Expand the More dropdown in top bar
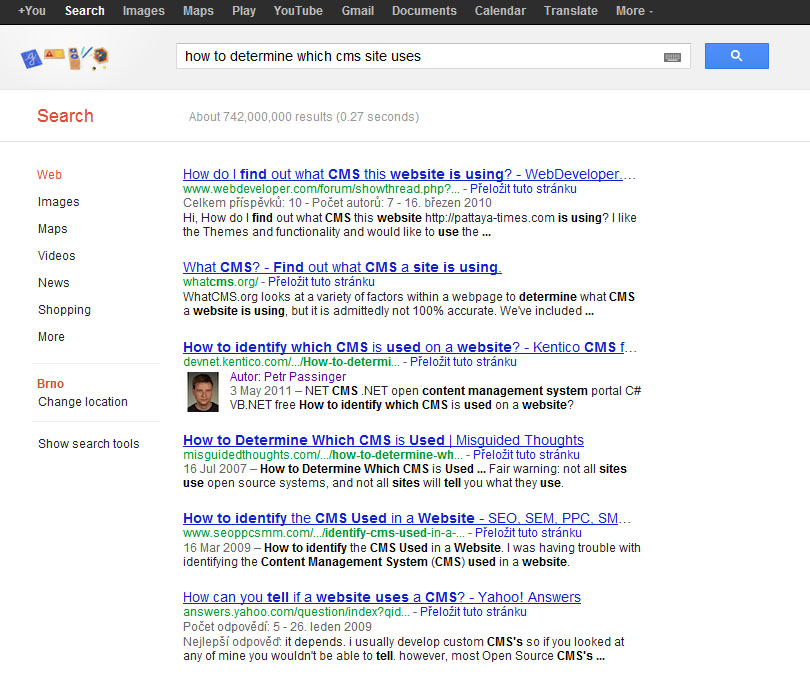Screen dimensions: 810x676 634,11
